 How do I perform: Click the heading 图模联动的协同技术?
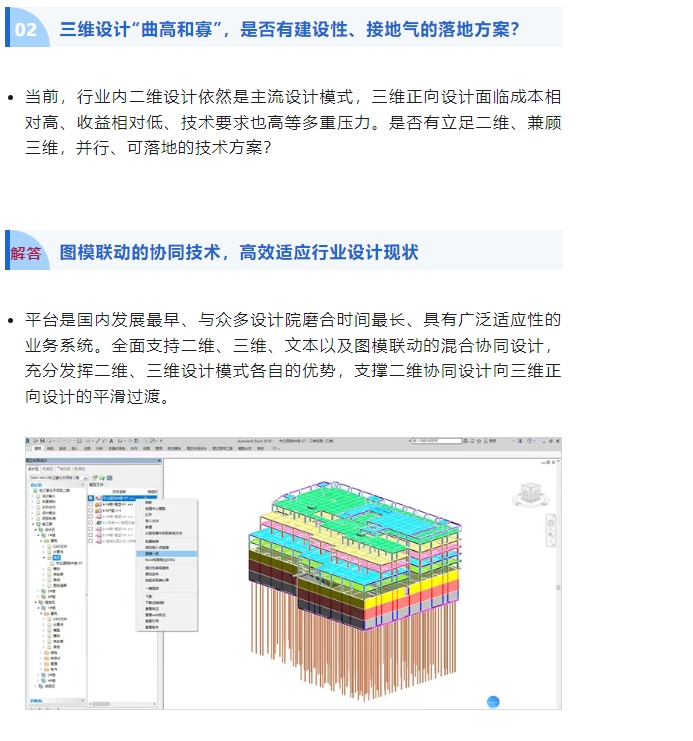click(238, 252)
